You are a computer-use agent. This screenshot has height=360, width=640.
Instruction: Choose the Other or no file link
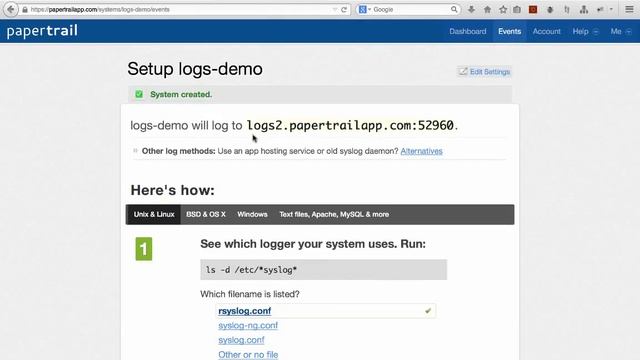248,355
